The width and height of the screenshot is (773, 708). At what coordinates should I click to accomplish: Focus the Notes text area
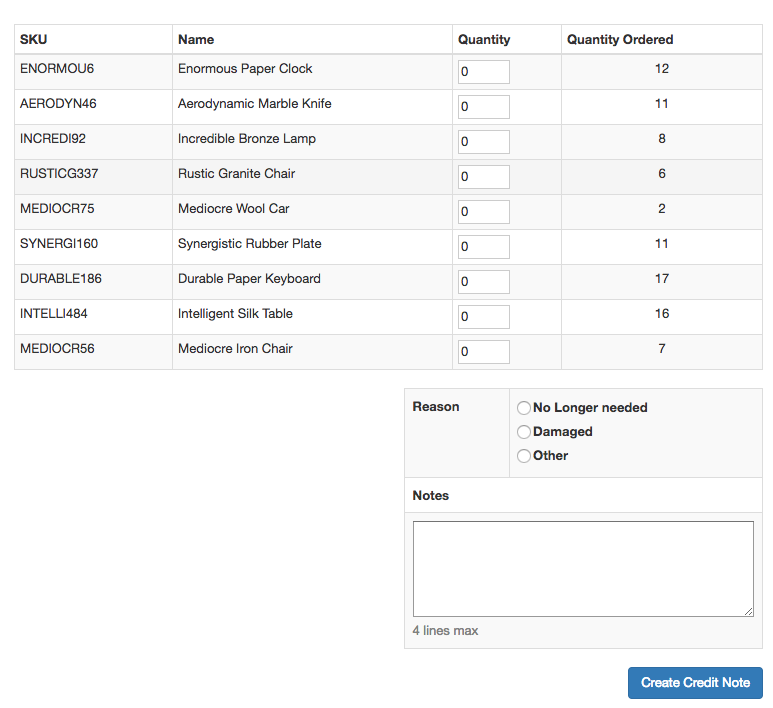[x=583, y=568]
